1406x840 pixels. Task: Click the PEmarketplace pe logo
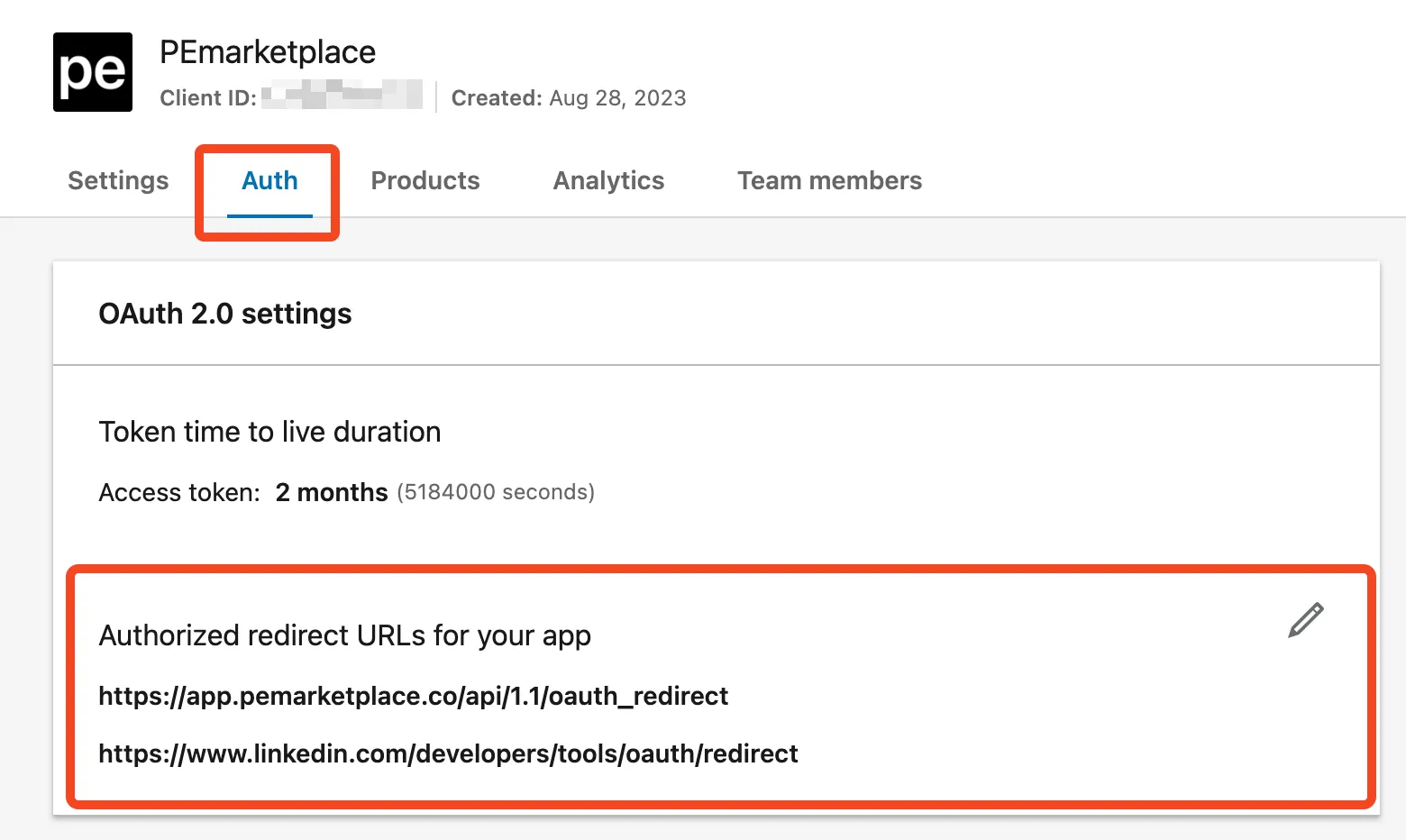coord(93,72)
